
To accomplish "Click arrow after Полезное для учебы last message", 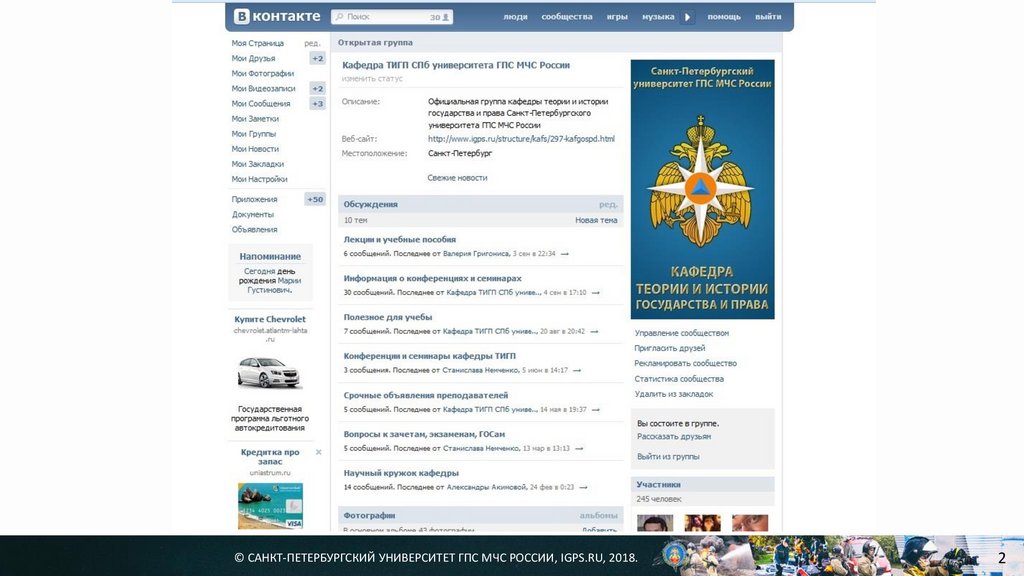I will (x=594, y=332).
